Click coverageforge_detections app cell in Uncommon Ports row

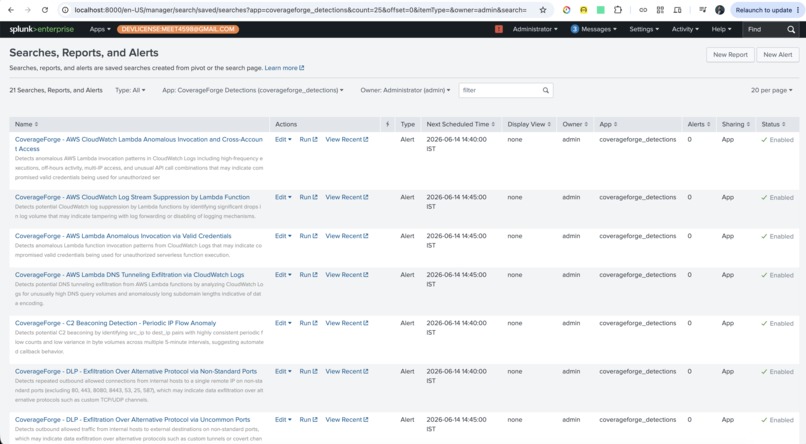637,420
